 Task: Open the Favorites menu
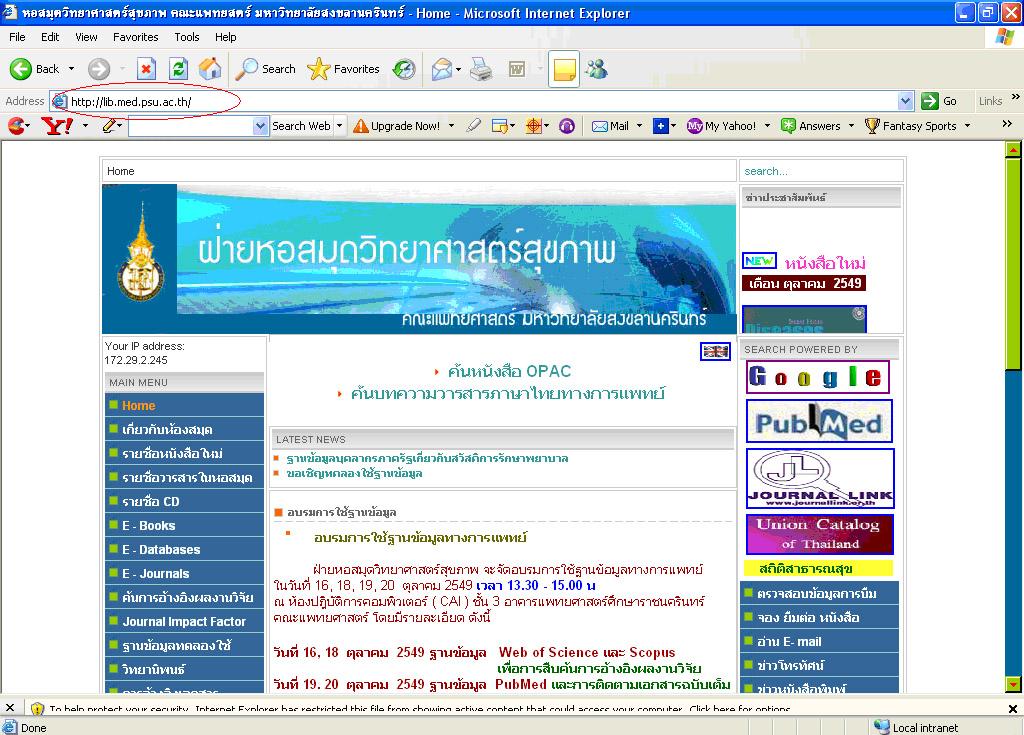point(135,37)
